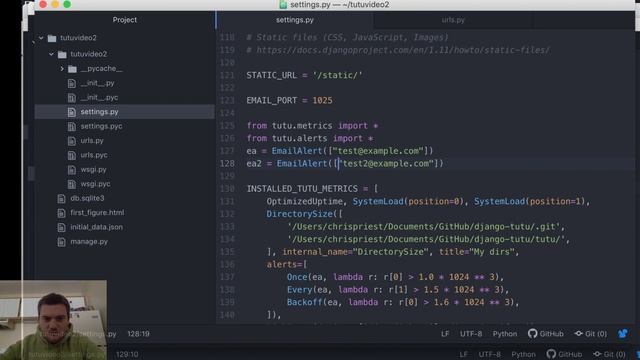The width and height of the screenshot is (640, 360).
Task: Click the nested tutuvideo2 folder icon
Action: (x=62, y=54)
